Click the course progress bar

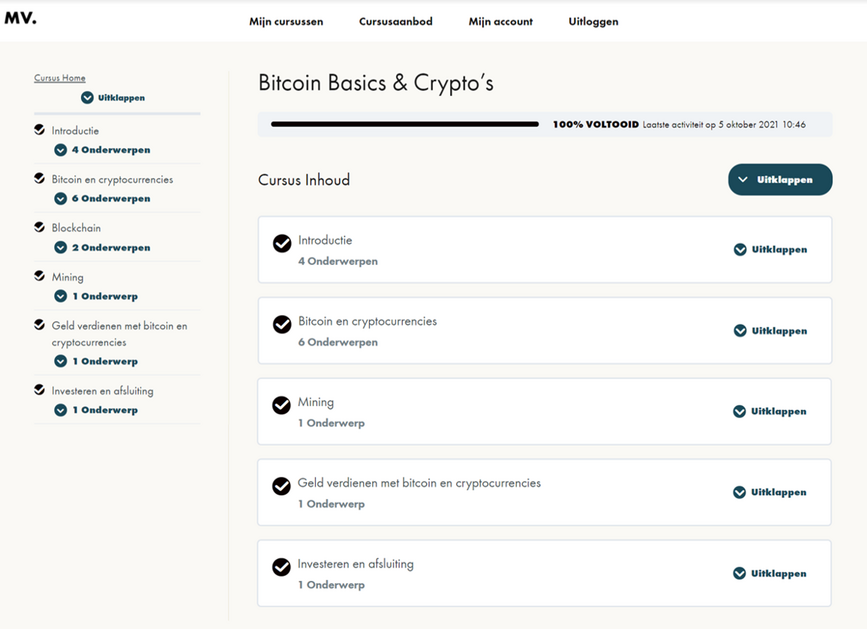(405, 124)
